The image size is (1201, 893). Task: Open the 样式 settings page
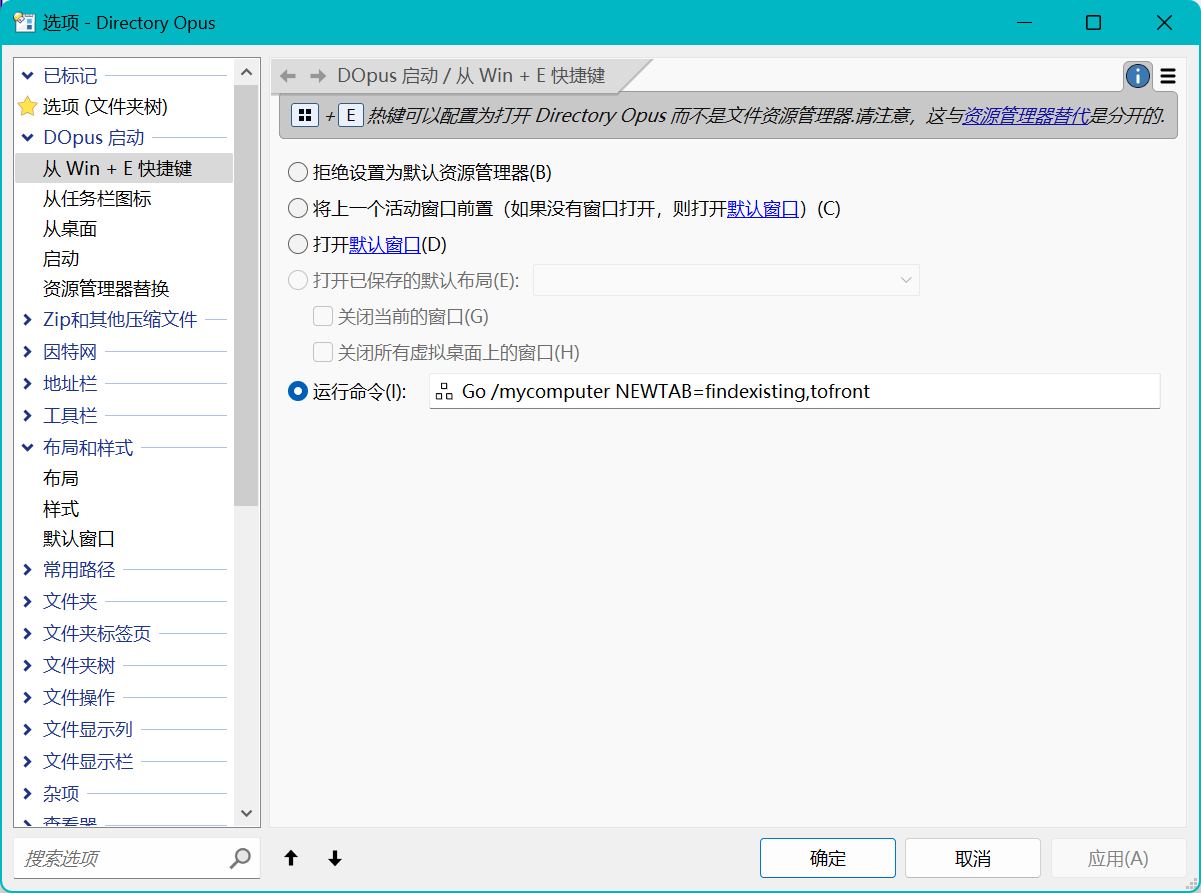point(61,509)
